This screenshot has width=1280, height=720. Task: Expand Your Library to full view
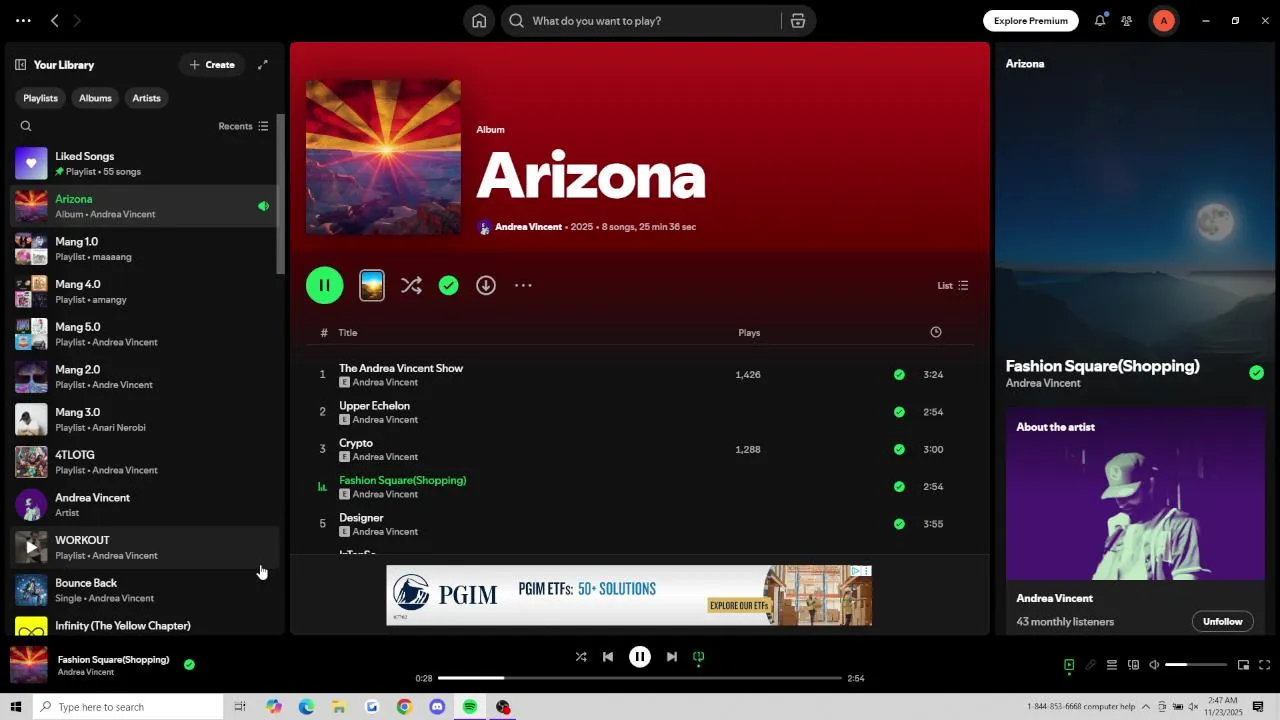(x=263, y=65)
